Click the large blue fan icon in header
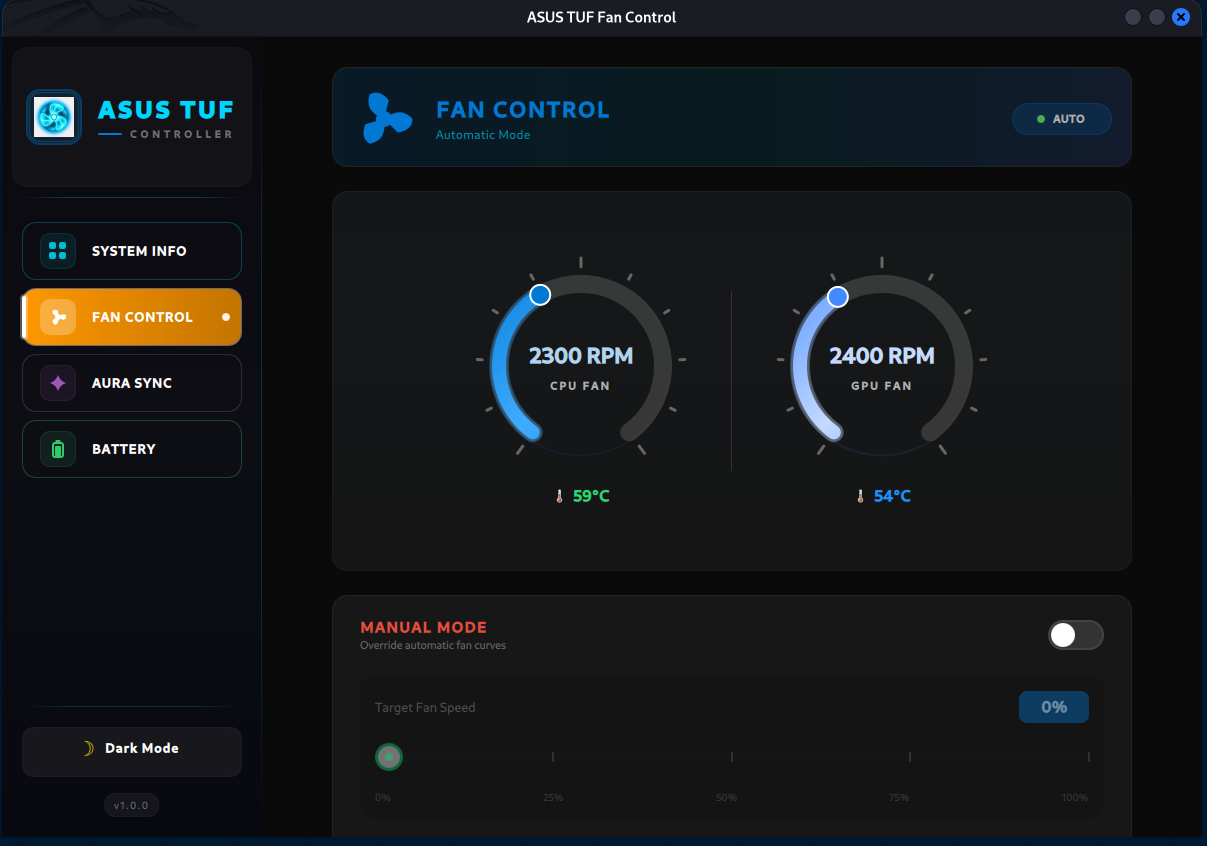This screenshot has height=846, width=1207. coord(387,118)
